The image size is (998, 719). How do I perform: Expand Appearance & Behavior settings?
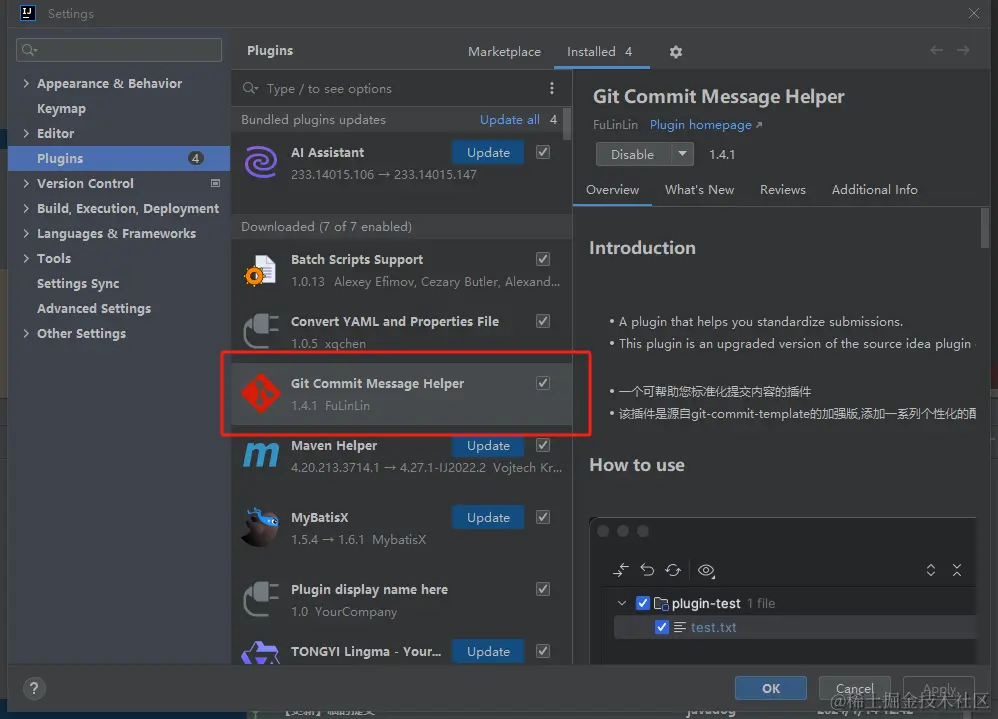(x=26, y=83)
